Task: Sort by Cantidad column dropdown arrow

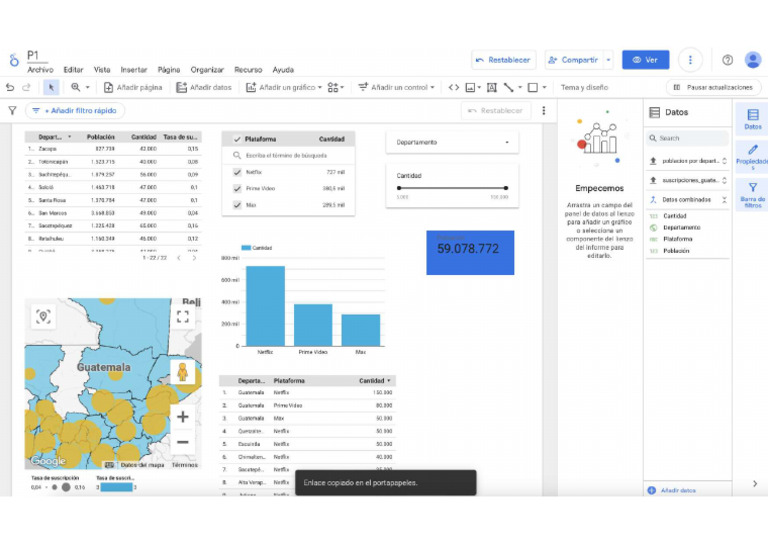Action: point(389,380)
